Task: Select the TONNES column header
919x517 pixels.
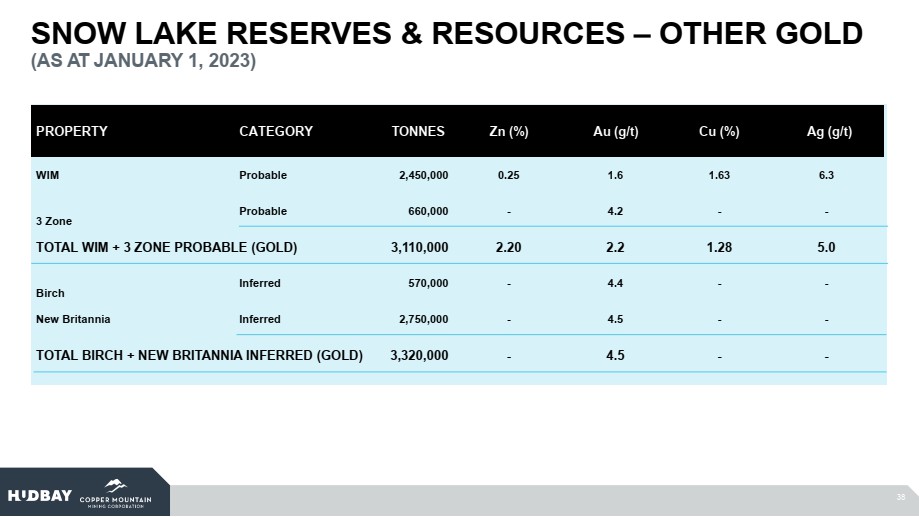Action: pyautogui.click(x=418, y=131)
